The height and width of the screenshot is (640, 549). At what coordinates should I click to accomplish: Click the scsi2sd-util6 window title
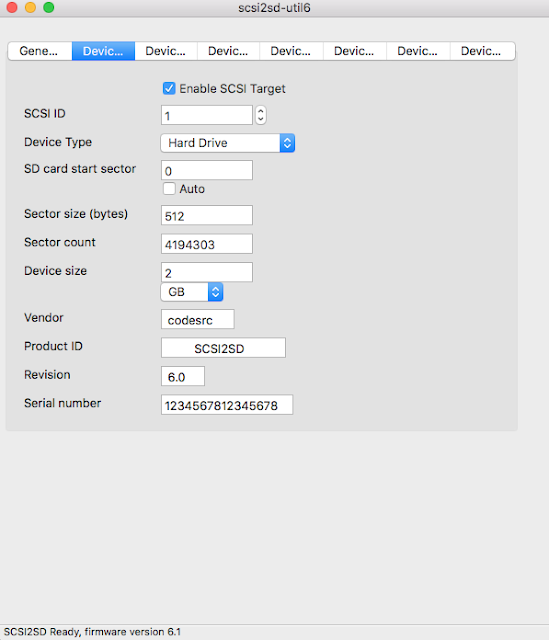tap(274, 8)
